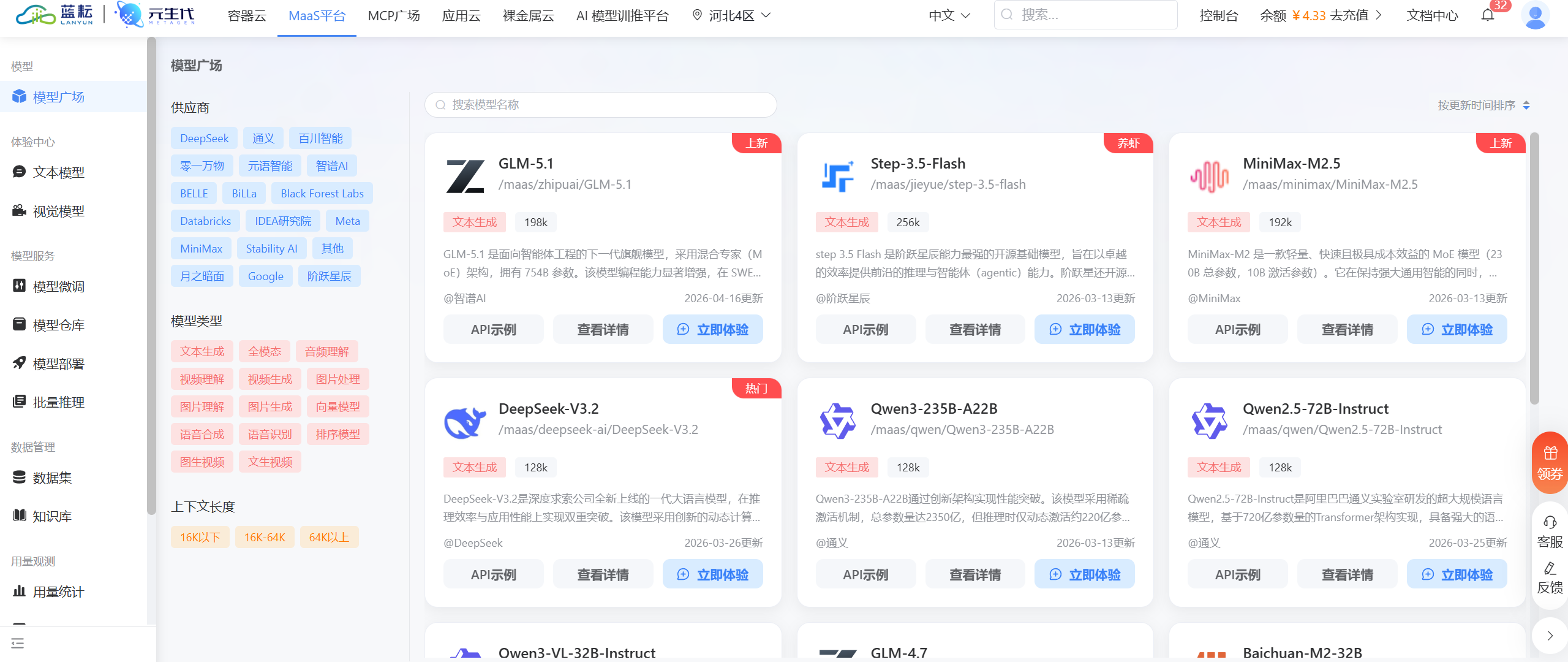Toggle the MiniMax supplier filter
The width and height of the screenshot is (1568, 662).
[x=201, y=249]
